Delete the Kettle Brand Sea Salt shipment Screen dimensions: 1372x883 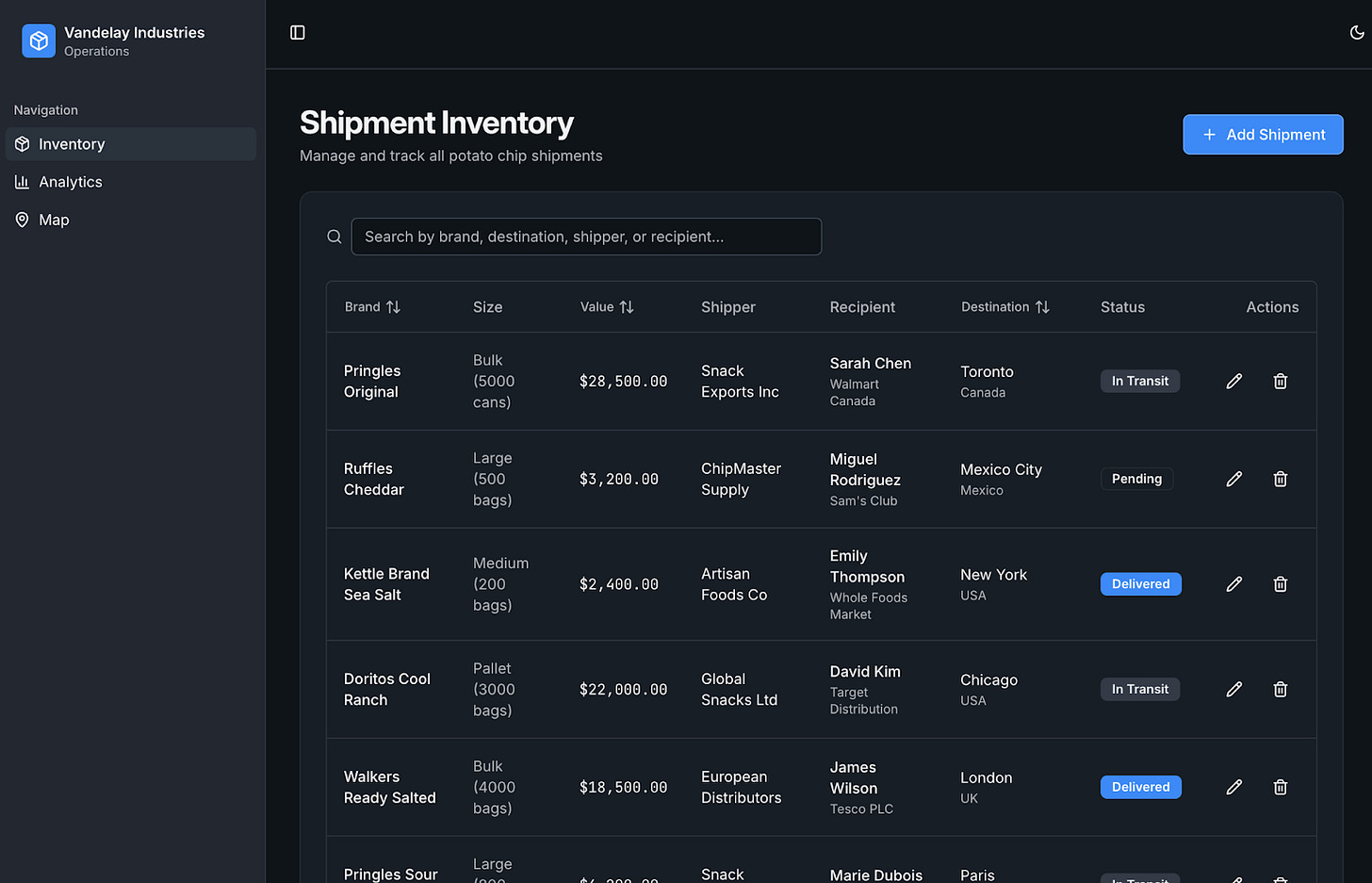click(x=1281, y=584)
